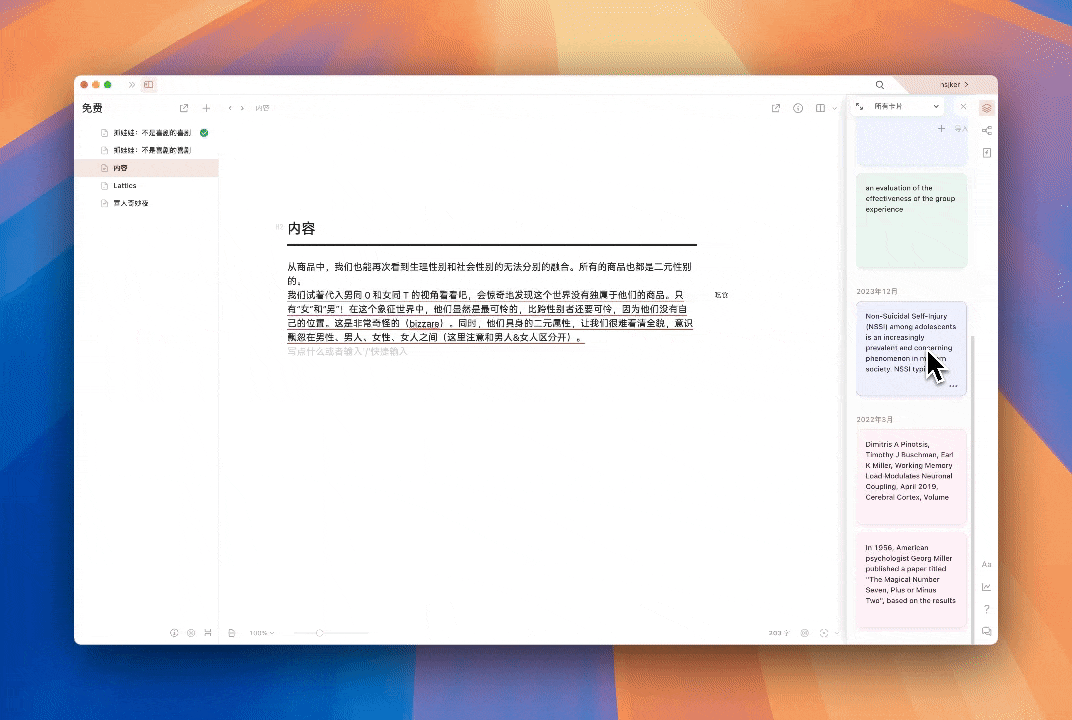The width and height of the screenshot is (1072, 720).
Task: Open the Dimitris A Pinotsis reference card
Action: pyautogui.click(x=911, y=477)
